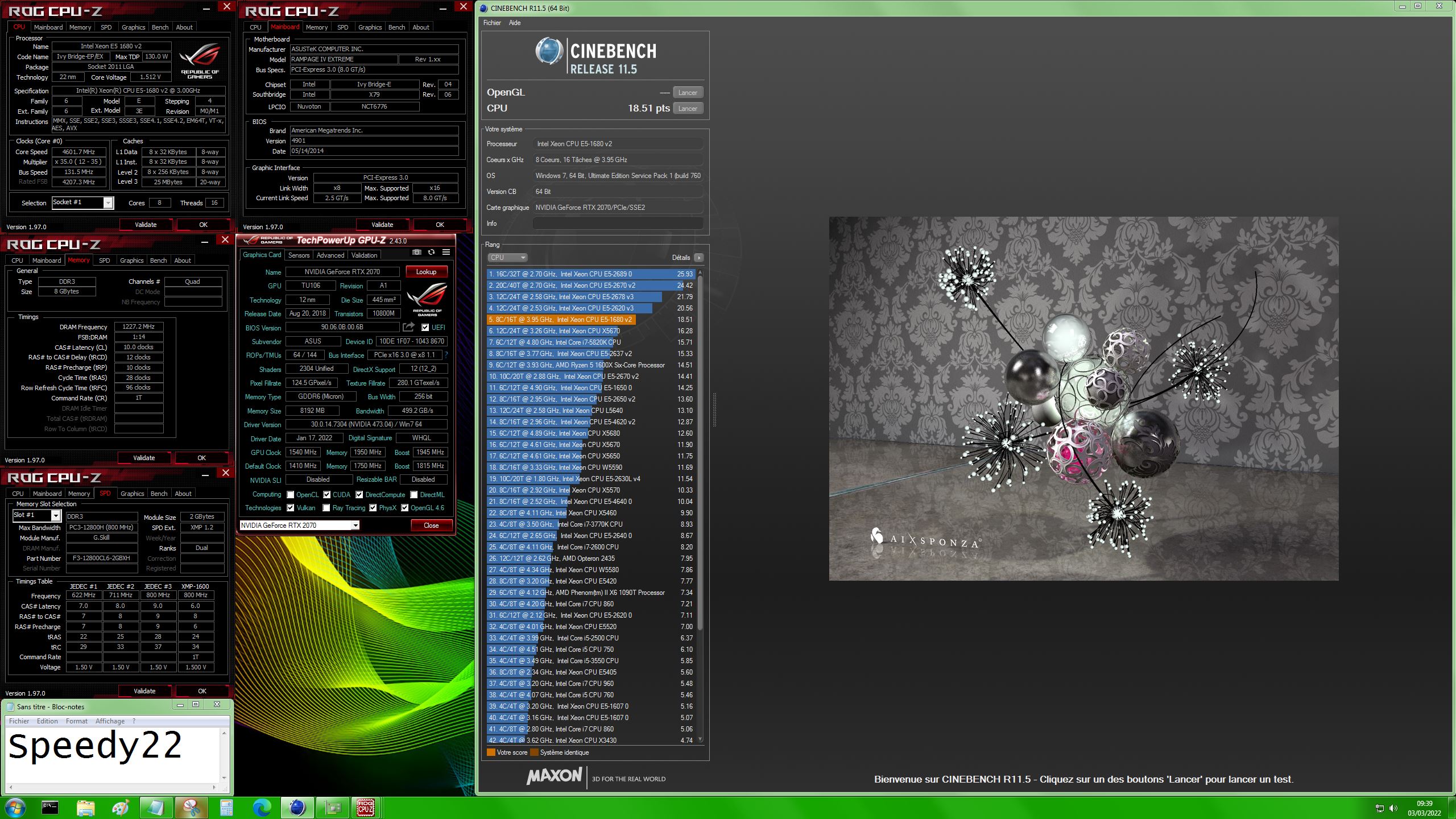
Task: Click volume speaker icon in tray
Action: click(1393, 808)
